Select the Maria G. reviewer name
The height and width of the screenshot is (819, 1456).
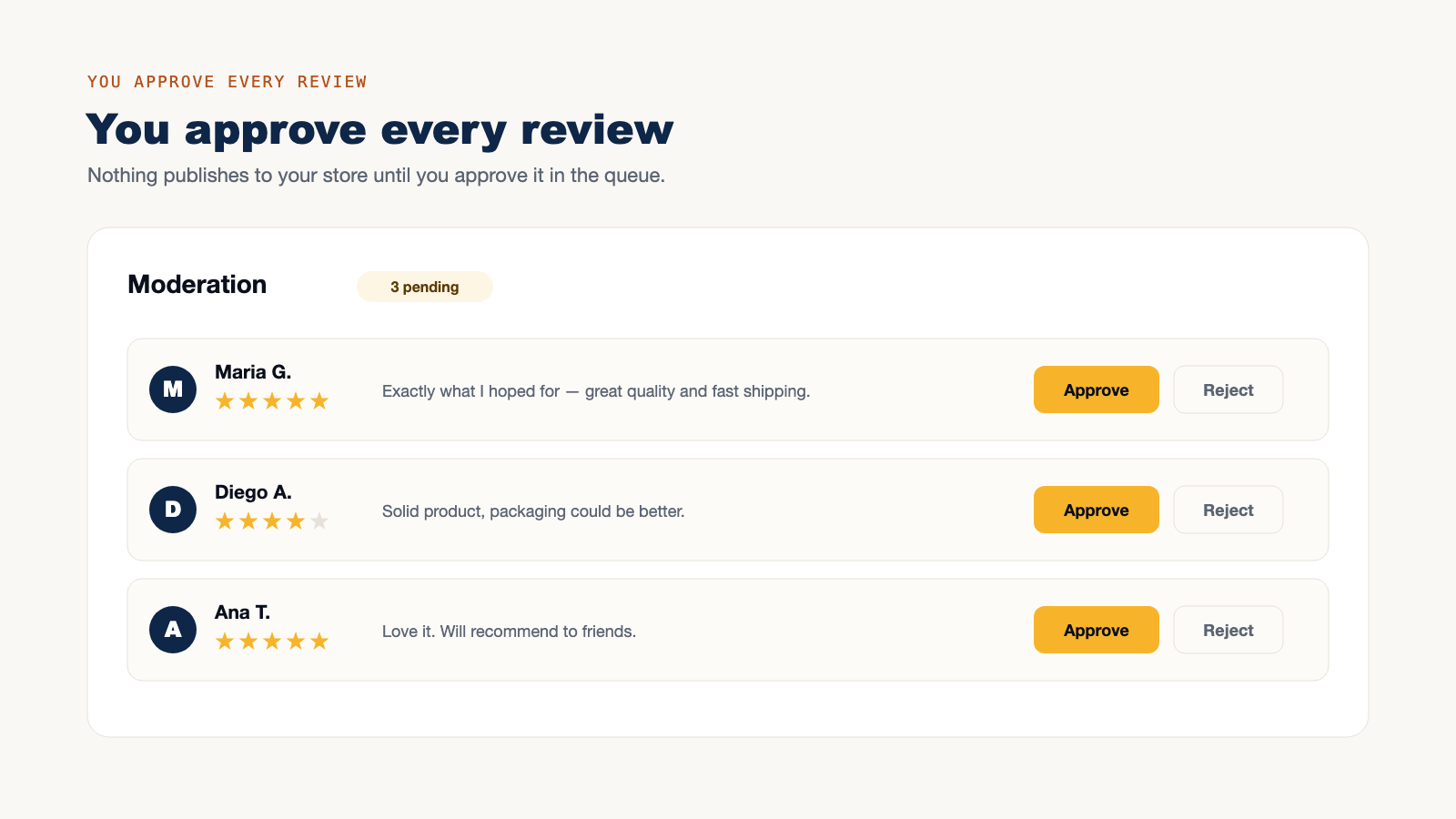tap(253, 372)
